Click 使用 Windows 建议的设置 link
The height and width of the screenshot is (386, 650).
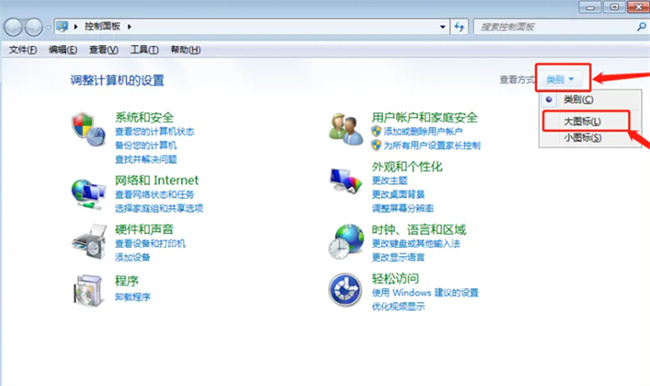point(425,293)
